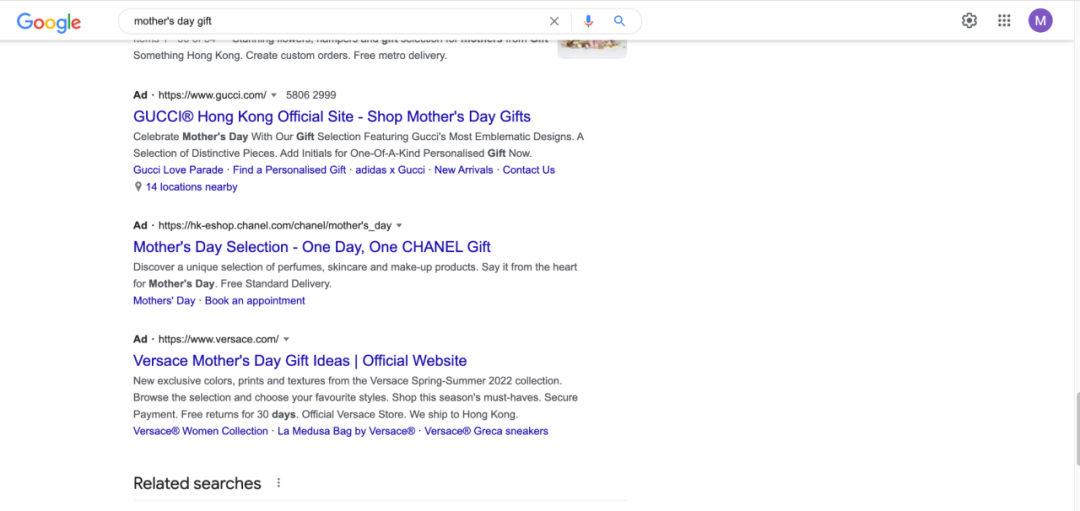Click the location pin icon under Gucci ad

click(x=138, y=187)
